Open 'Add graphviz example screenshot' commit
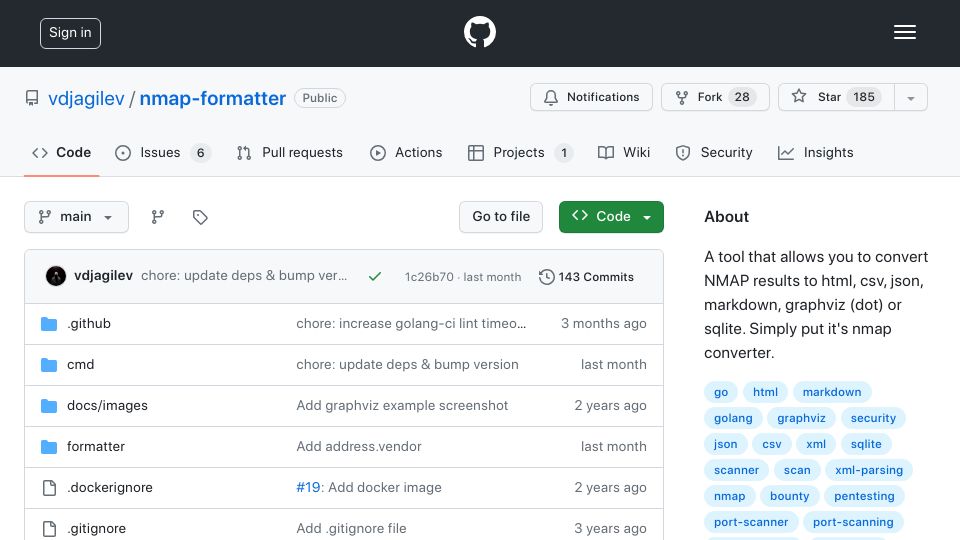Screen dimensions: 960x540 (402, 406)
